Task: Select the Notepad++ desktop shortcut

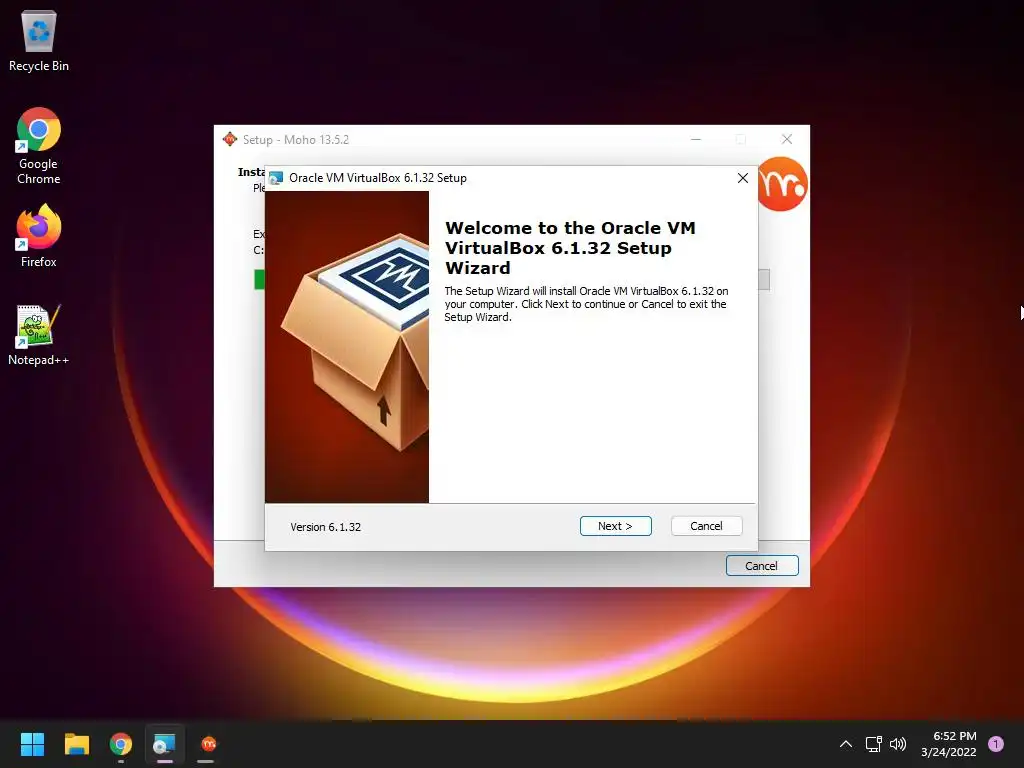Action: [39, 335]
